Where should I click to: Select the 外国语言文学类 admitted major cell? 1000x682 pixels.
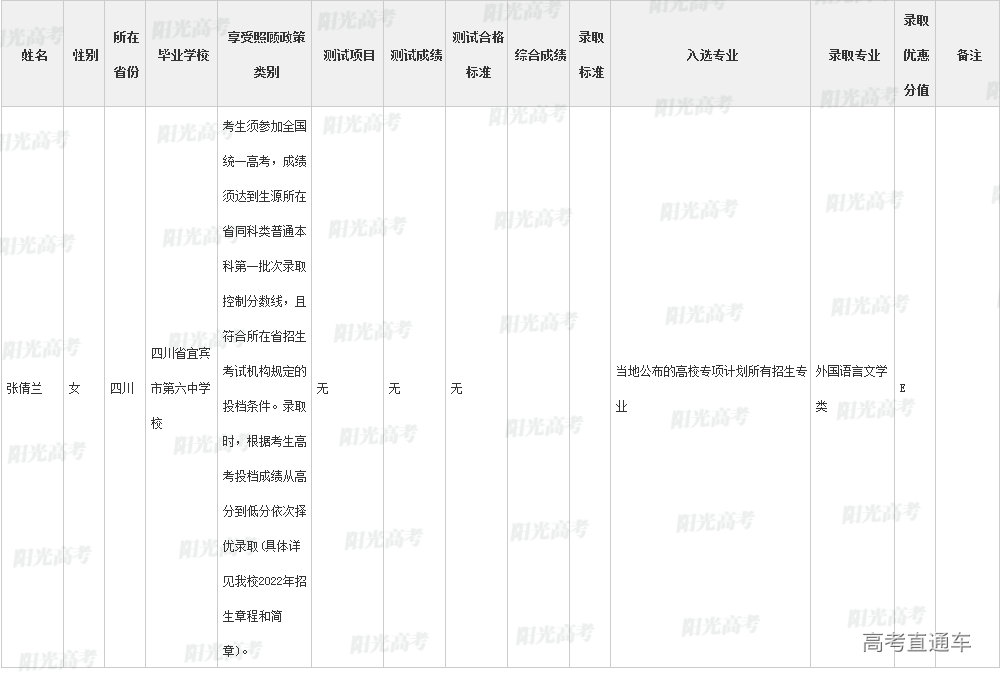coord(851,388)
